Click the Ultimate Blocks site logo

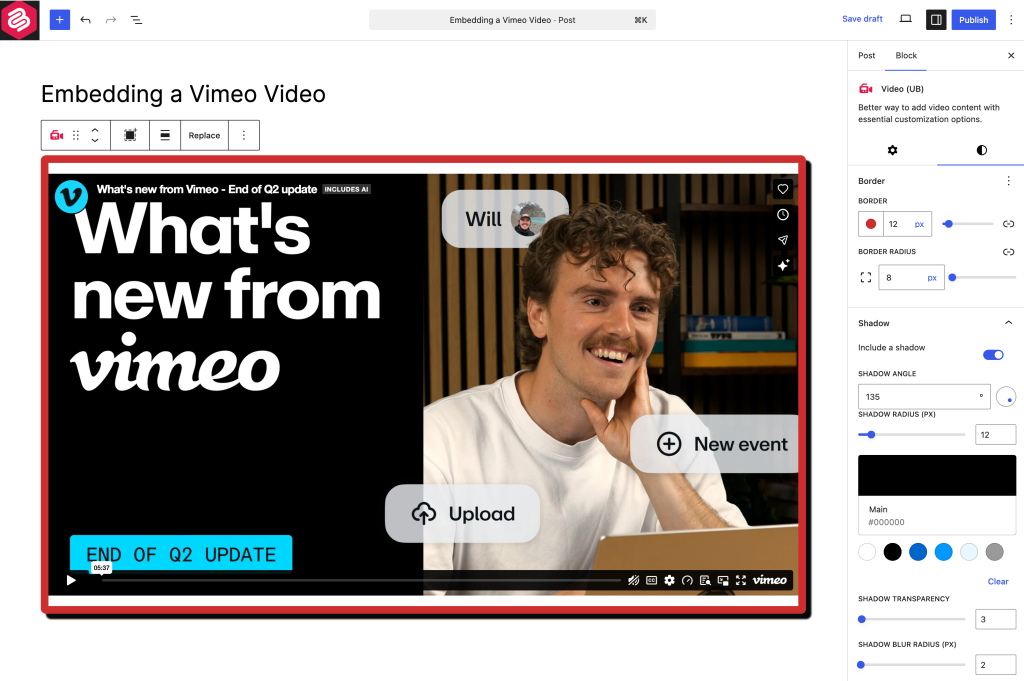(x=20, y=20)
